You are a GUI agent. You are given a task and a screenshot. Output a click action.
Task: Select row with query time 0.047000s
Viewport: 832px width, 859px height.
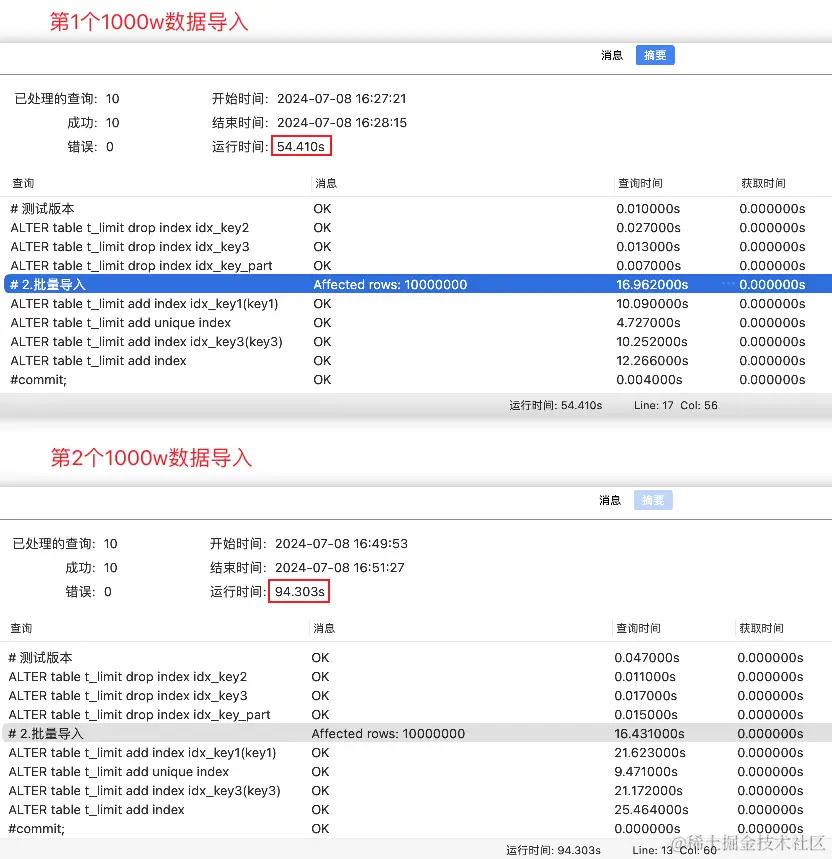pos(416,657)
